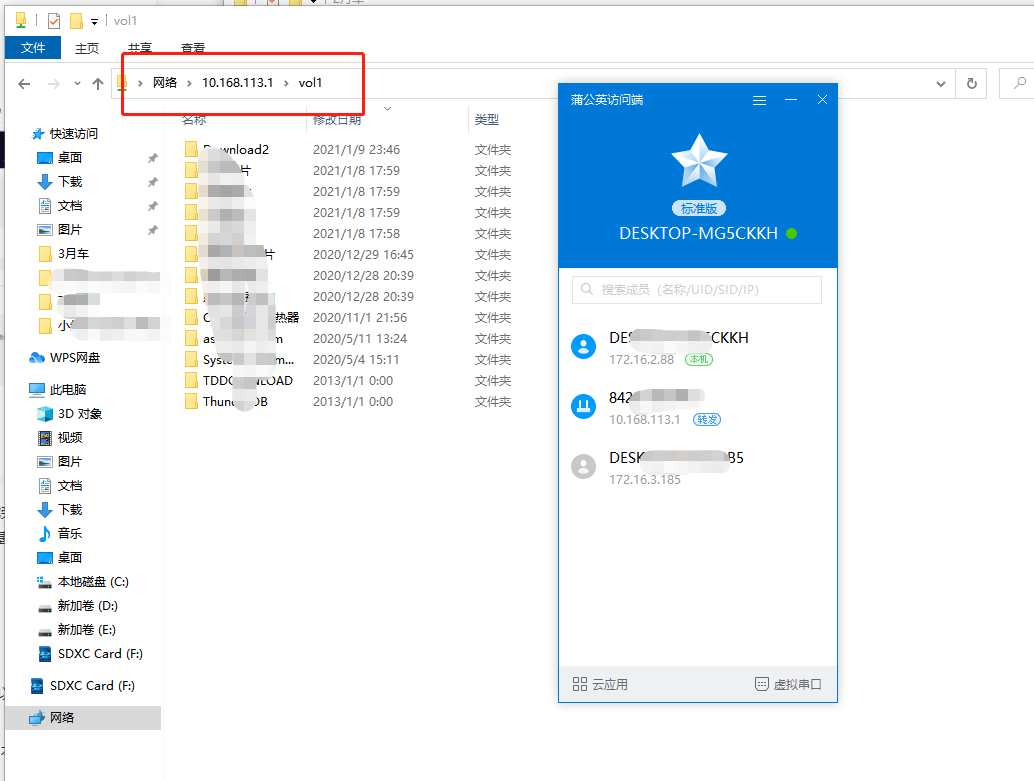Click the Explorer search magnifier icon
1034x781 pixels.
tap(1019, 83)
